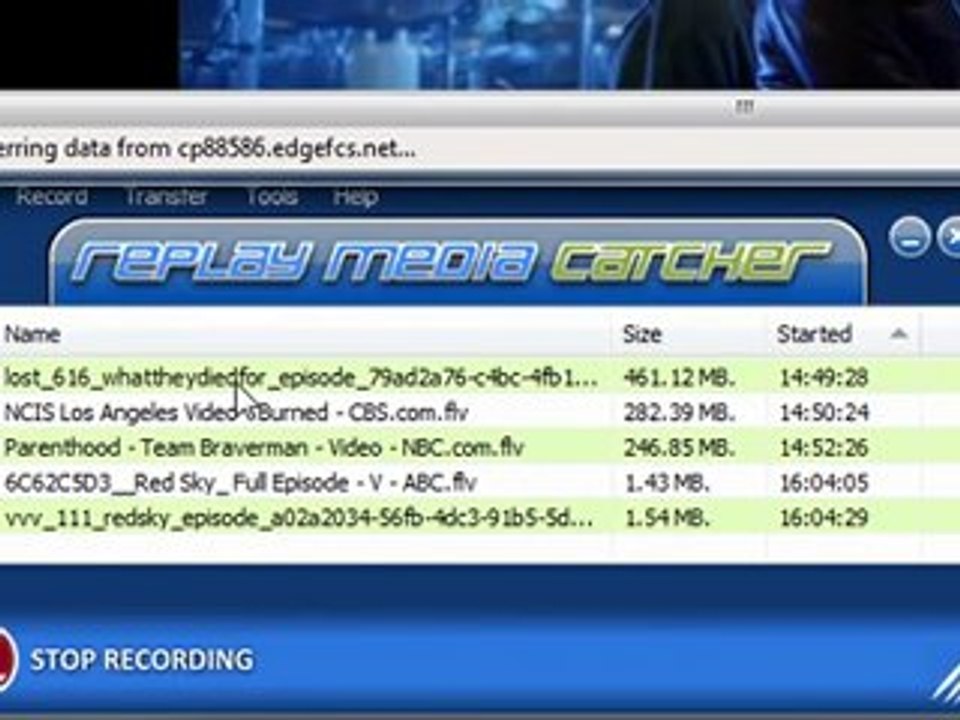Open the Help menu
The height and width of the screenshot is (720, 960).
tap(355, 197)
